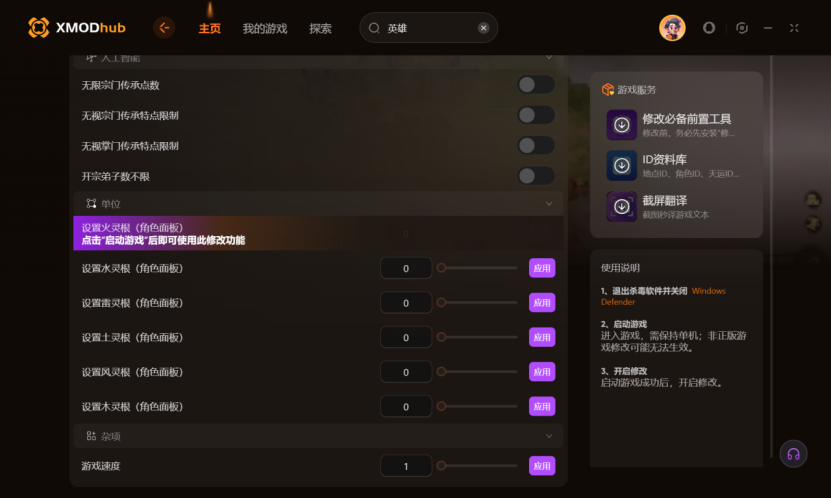Clear the search field with X icon

pyautogui.click(x=483, y=28)
